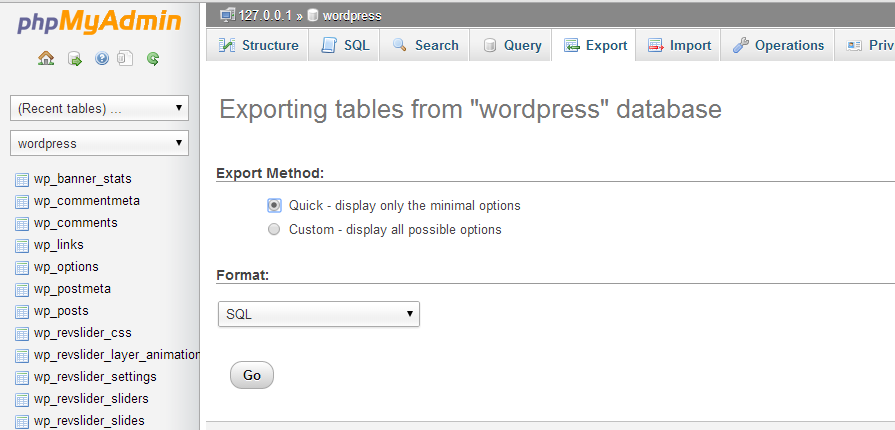This screenshot has height=430, width=895.
Task: Open the wp_options table link
Action: click(x=66, y=267)
